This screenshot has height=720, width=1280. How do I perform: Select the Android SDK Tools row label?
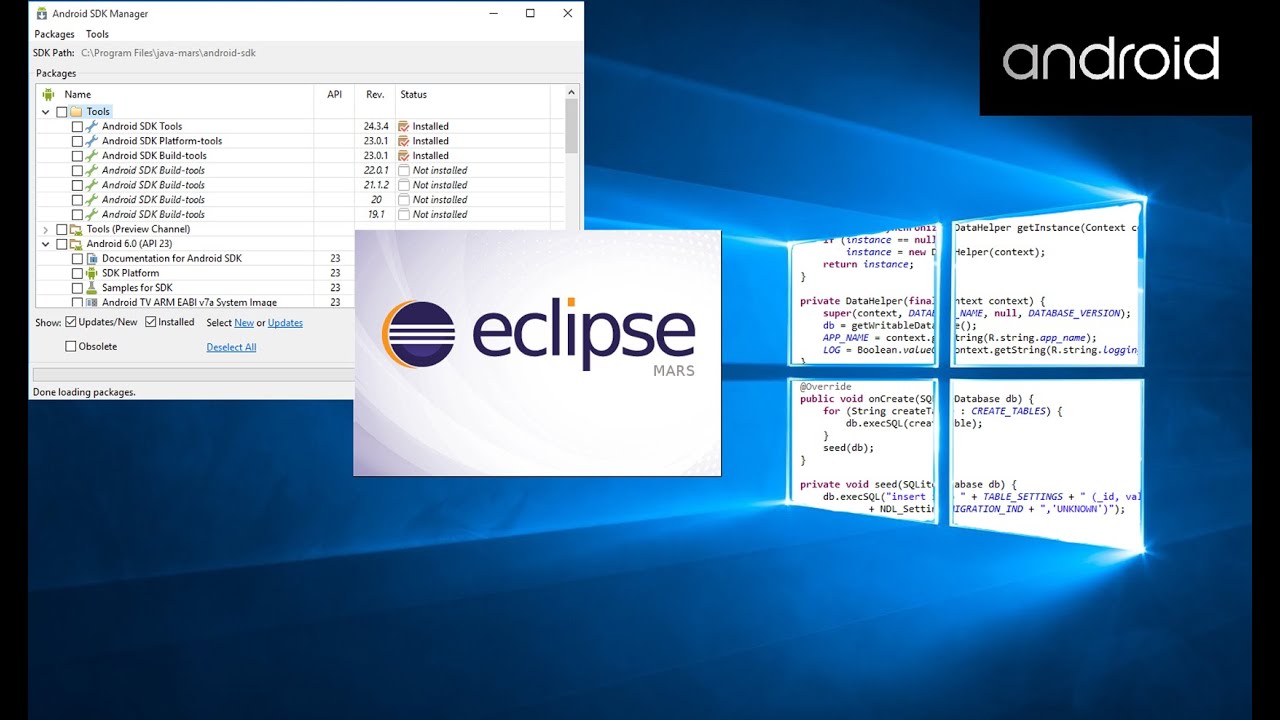click(x=142, y=127)
